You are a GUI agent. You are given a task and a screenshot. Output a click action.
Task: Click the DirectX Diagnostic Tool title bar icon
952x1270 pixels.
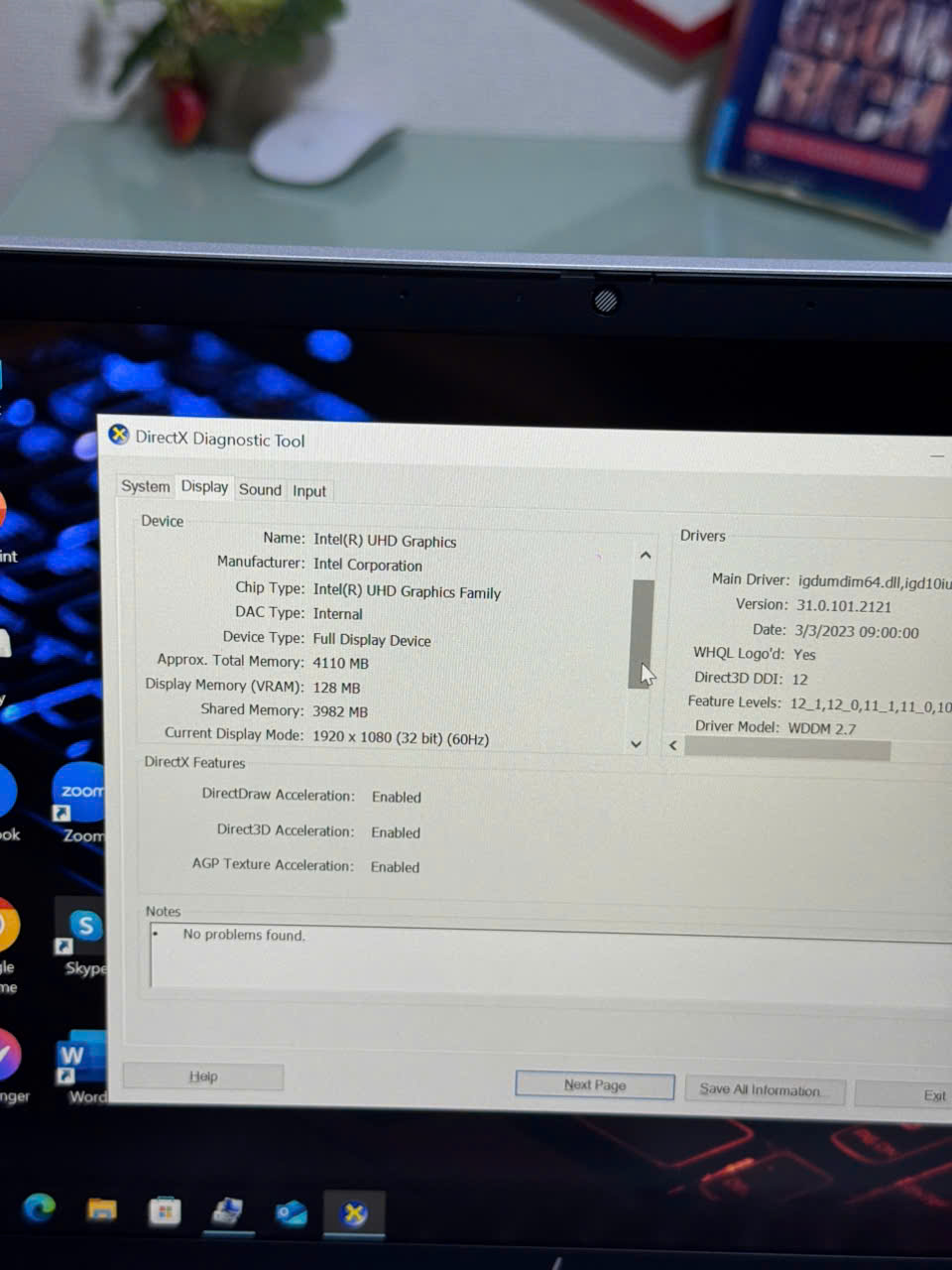(x=119, y=435)
